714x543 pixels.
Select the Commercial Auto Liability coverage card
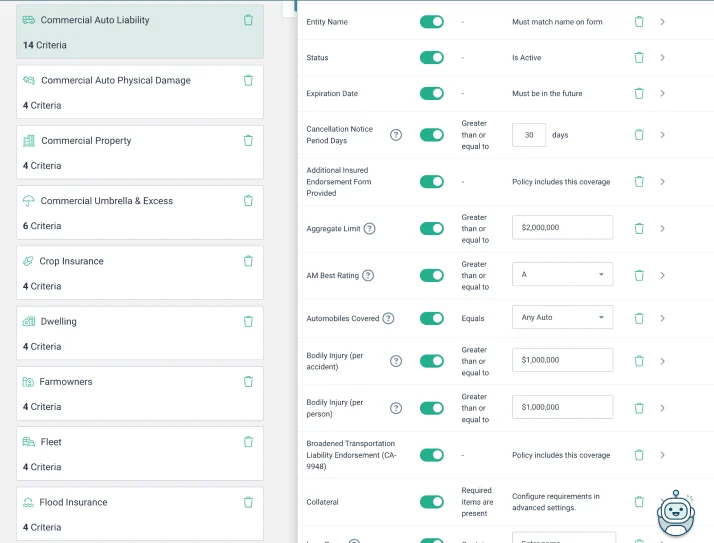[x=140, y=32]
